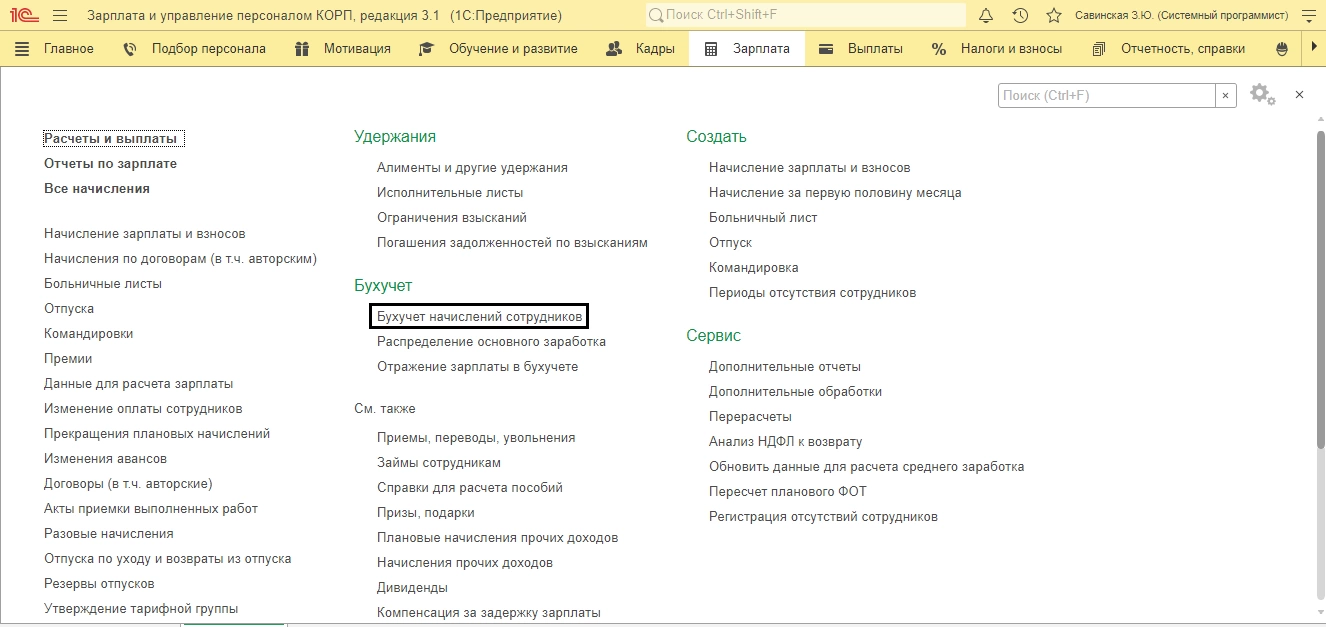Open Утверждение тарифной группы
Viewport: 1326px width, 627px height.
pos(141,609)
